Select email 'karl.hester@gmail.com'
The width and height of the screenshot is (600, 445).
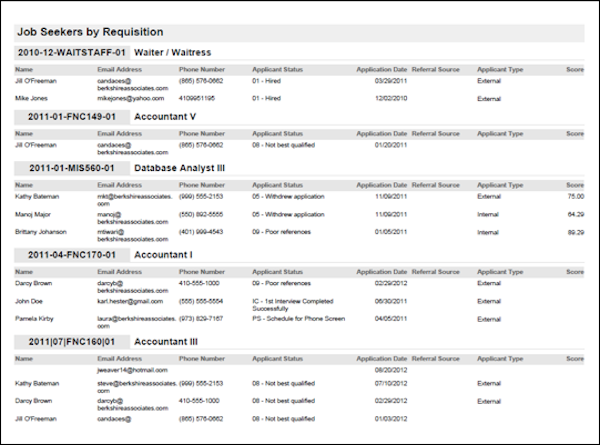click(x=130, y=302)
